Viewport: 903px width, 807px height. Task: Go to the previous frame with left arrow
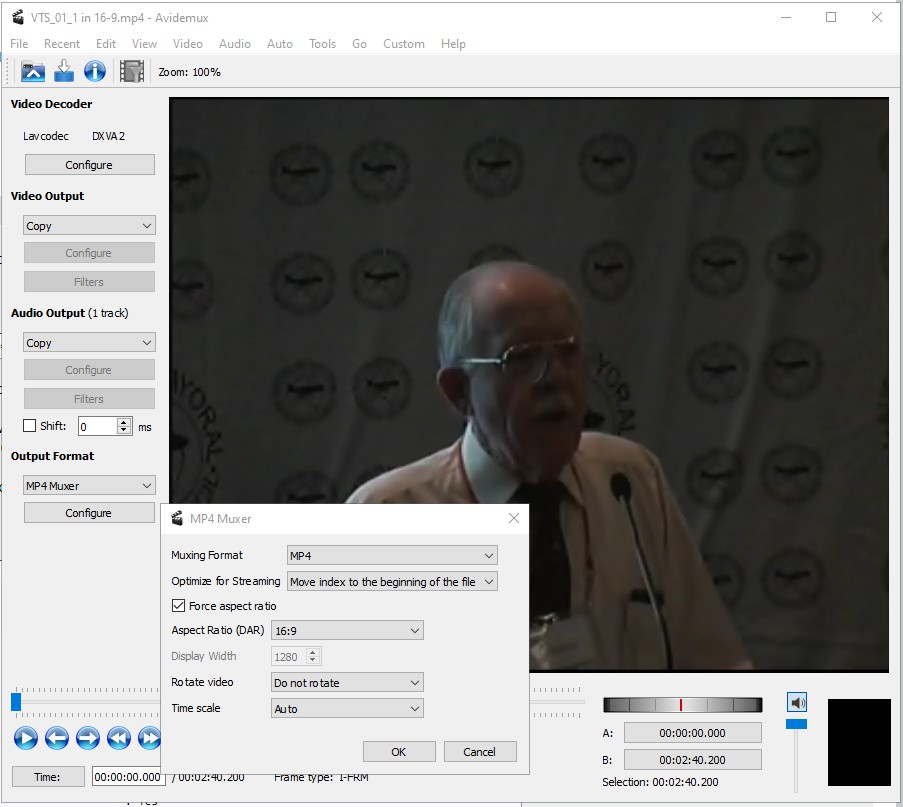coord(57,738)
